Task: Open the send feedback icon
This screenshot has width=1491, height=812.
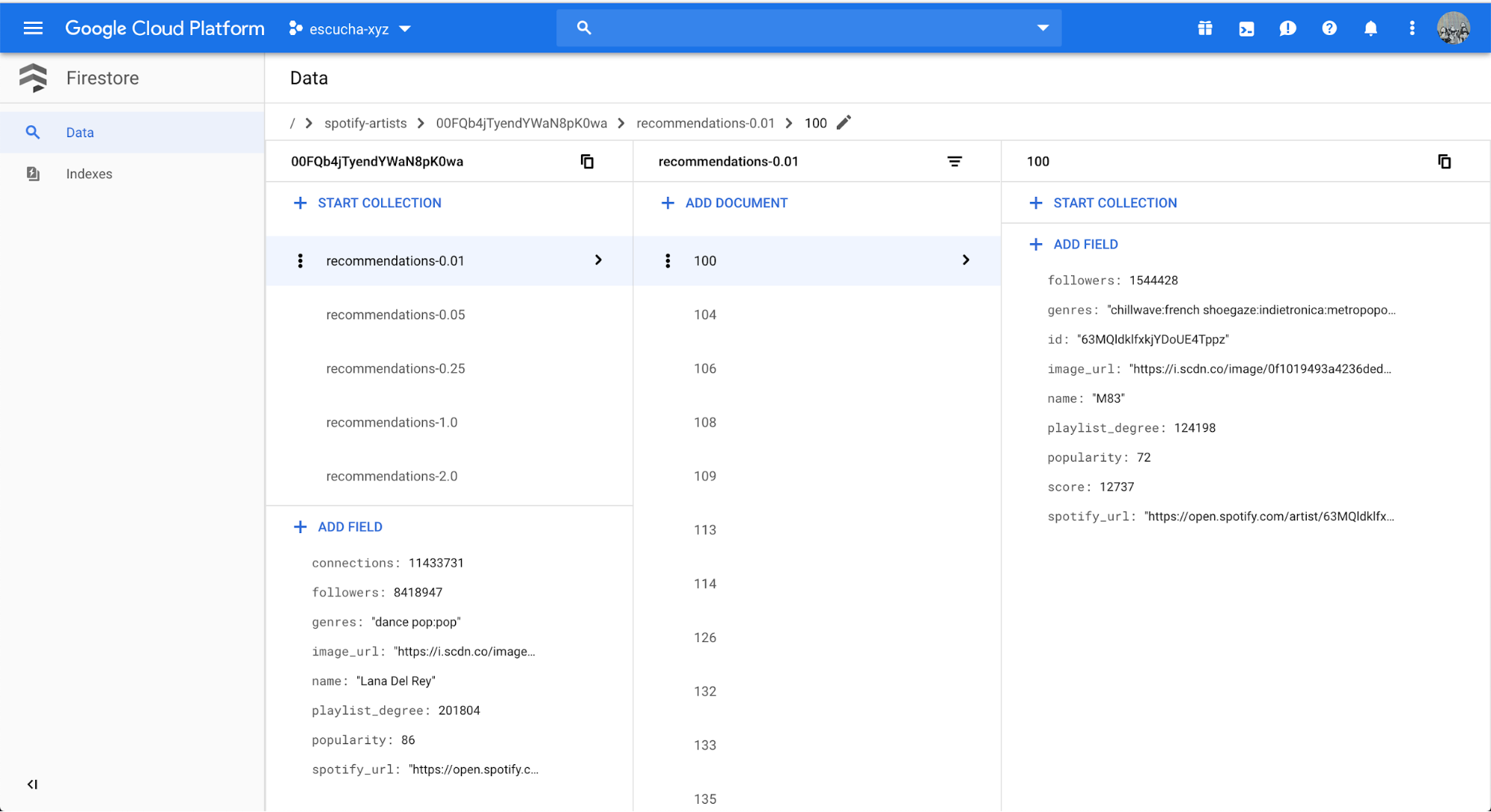Action: tap(1287, 28)
